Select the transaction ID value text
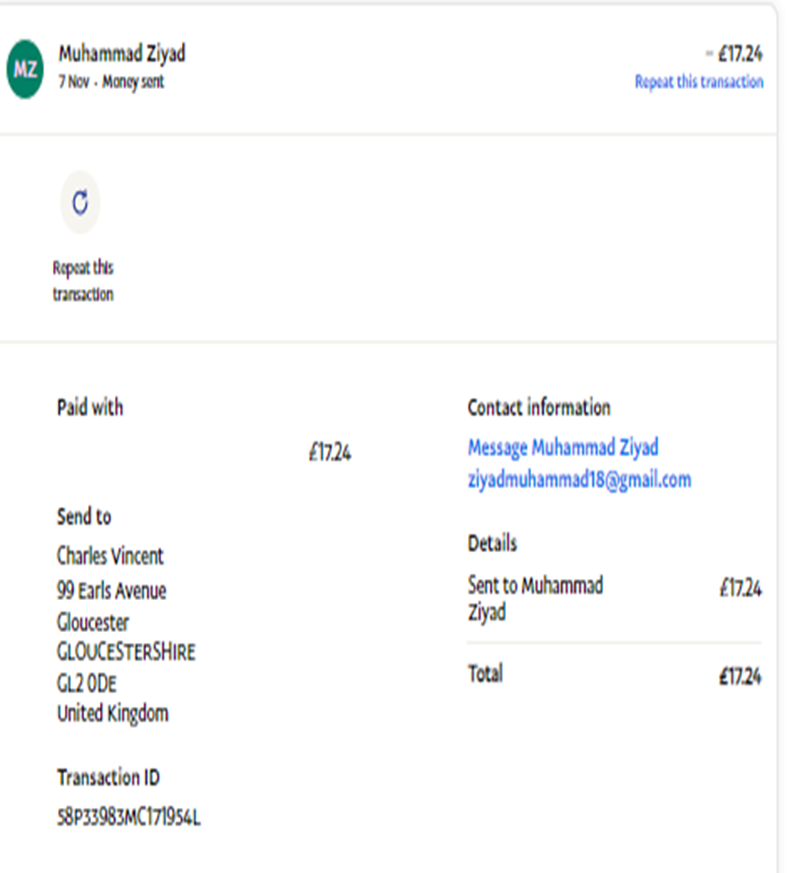The width and height of the screenshot is (795, 873). (129, 819)
